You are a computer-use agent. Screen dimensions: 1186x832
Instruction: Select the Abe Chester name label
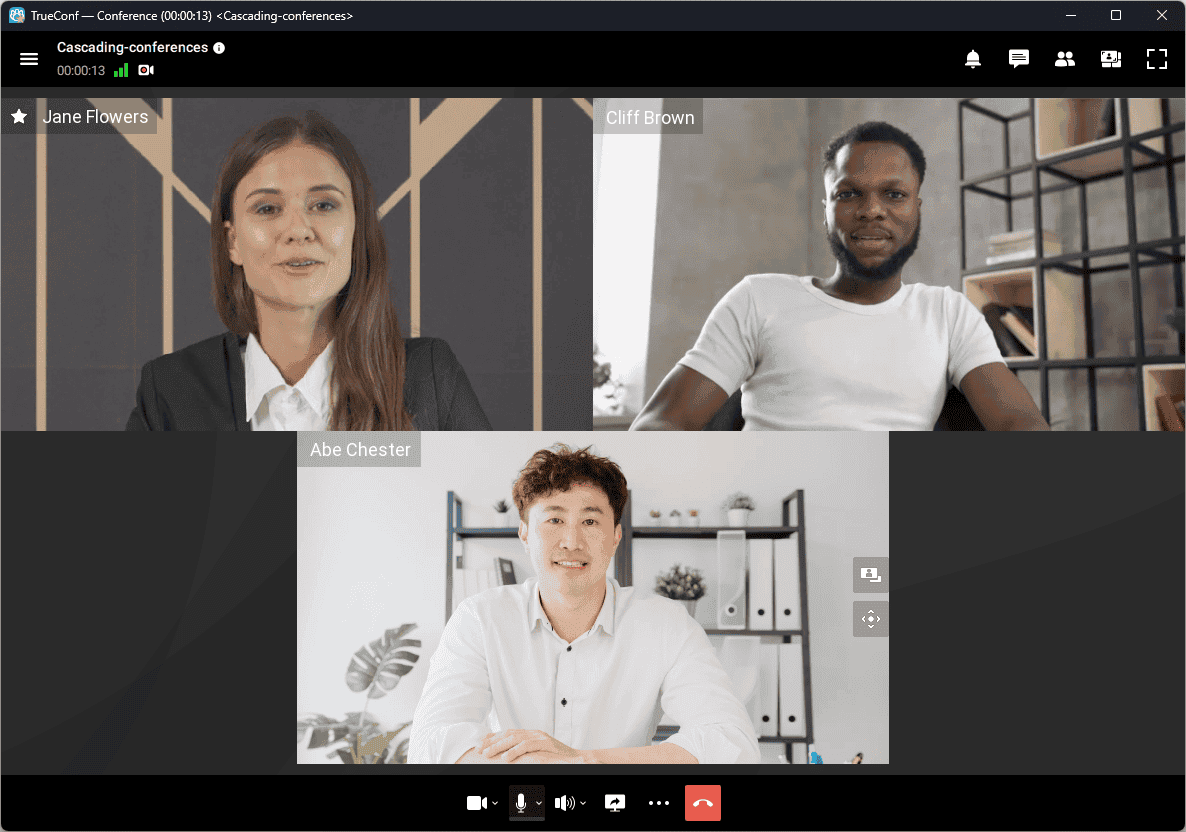(x=360, y=449)
